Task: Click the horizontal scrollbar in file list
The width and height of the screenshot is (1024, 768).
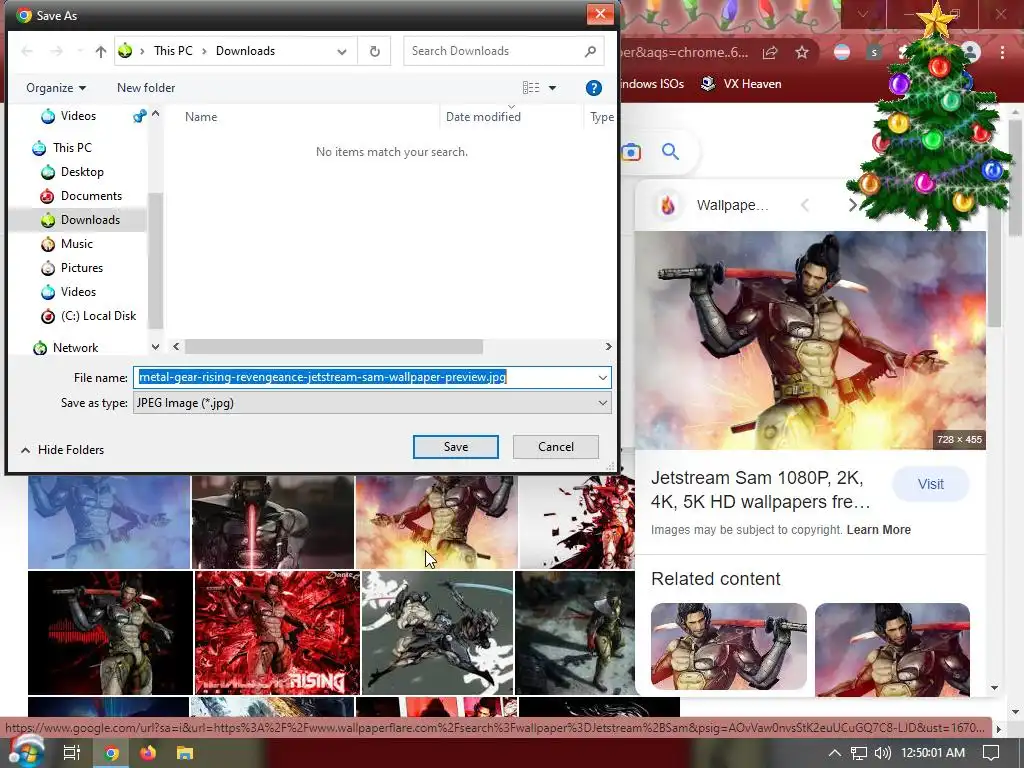Action: click(334, 347)
